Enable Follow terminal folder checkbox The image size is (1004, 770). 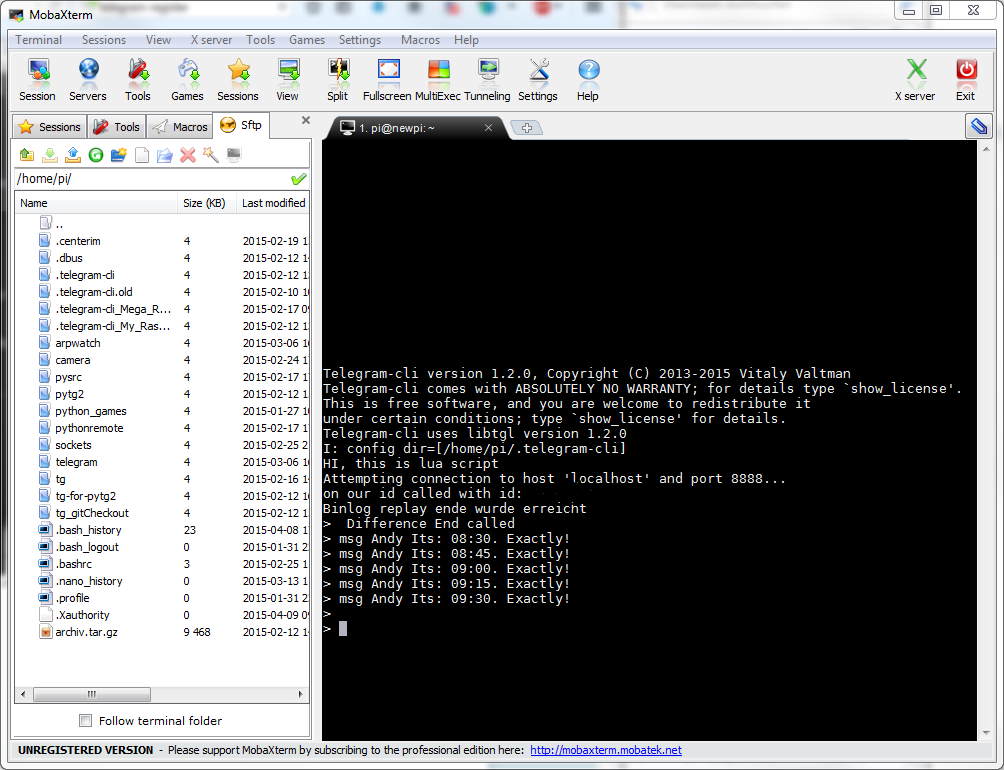[85, 721]
